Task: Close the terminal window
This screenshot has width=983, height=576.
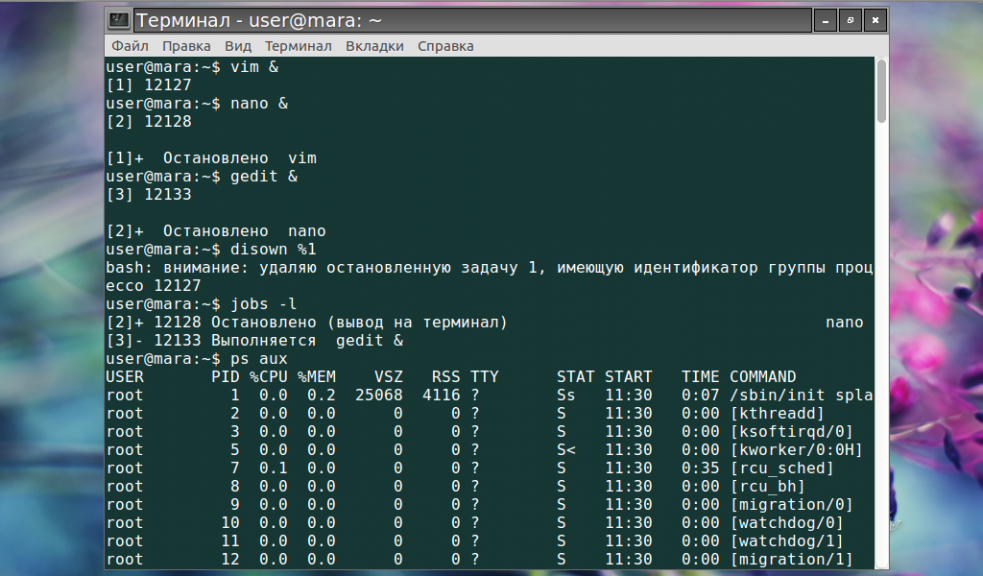Action: click(x=875, y=21)
